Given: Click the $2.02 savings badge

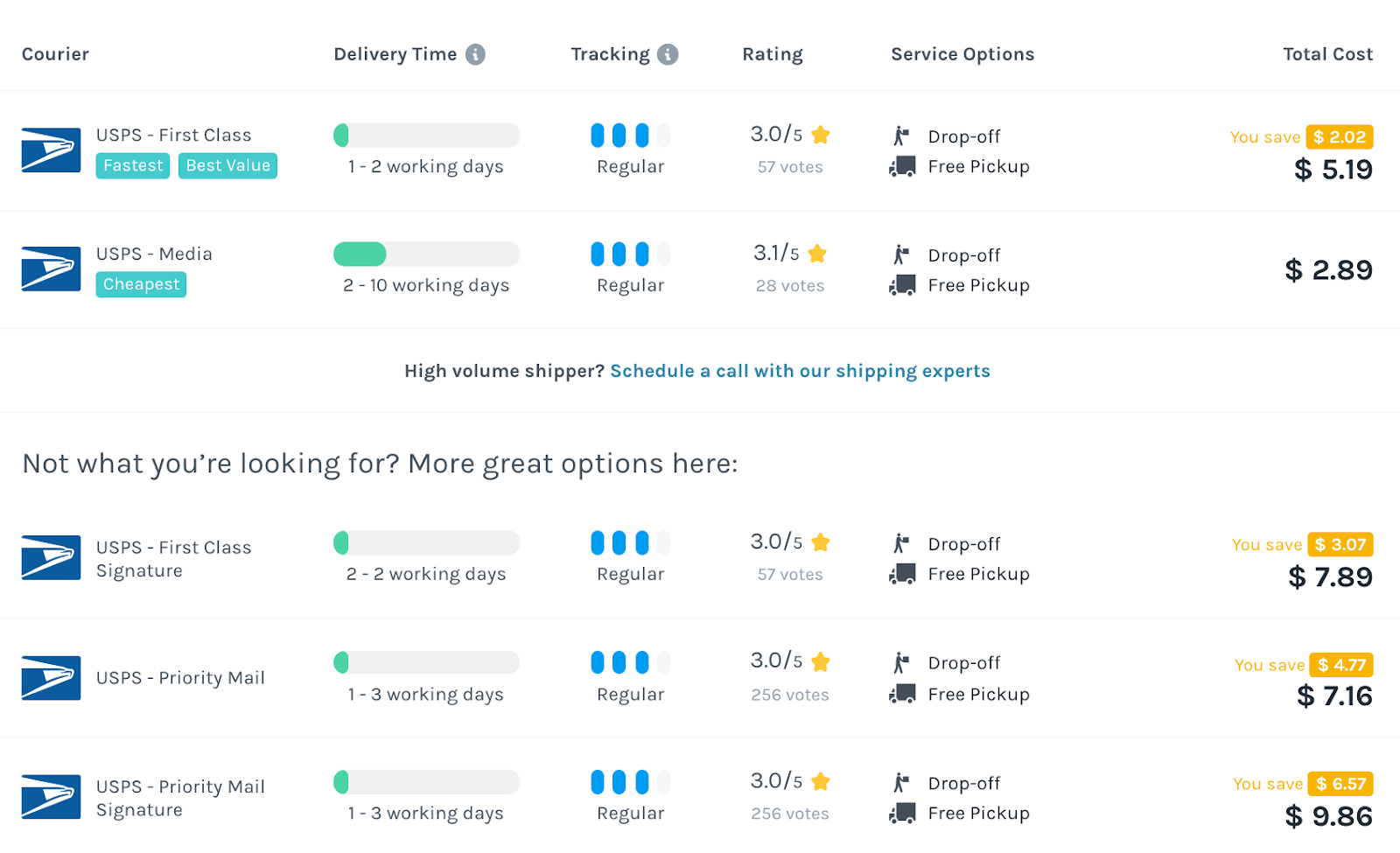Looking at the screenshot, I should [x=1339, y=137].
